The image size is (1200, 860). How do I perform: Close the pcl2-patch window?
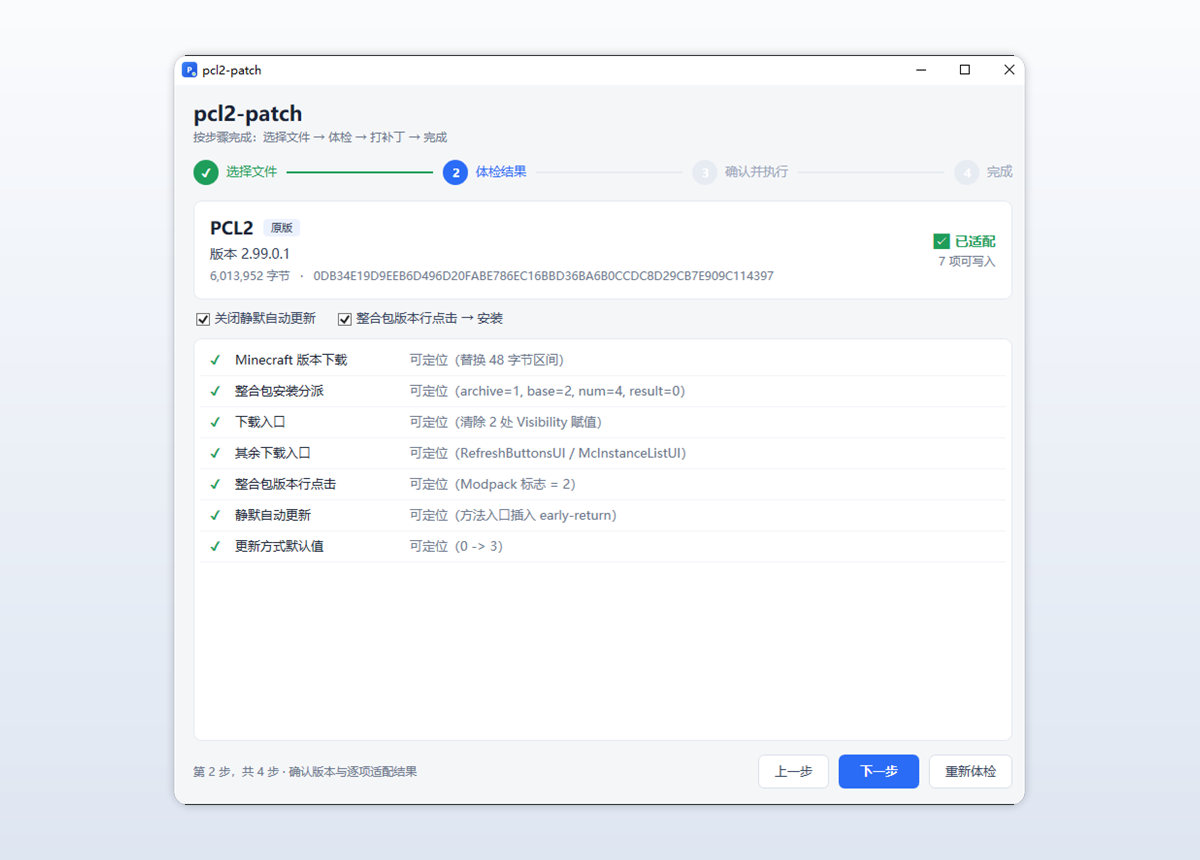pyautogui.click(x=1009, y=70)
